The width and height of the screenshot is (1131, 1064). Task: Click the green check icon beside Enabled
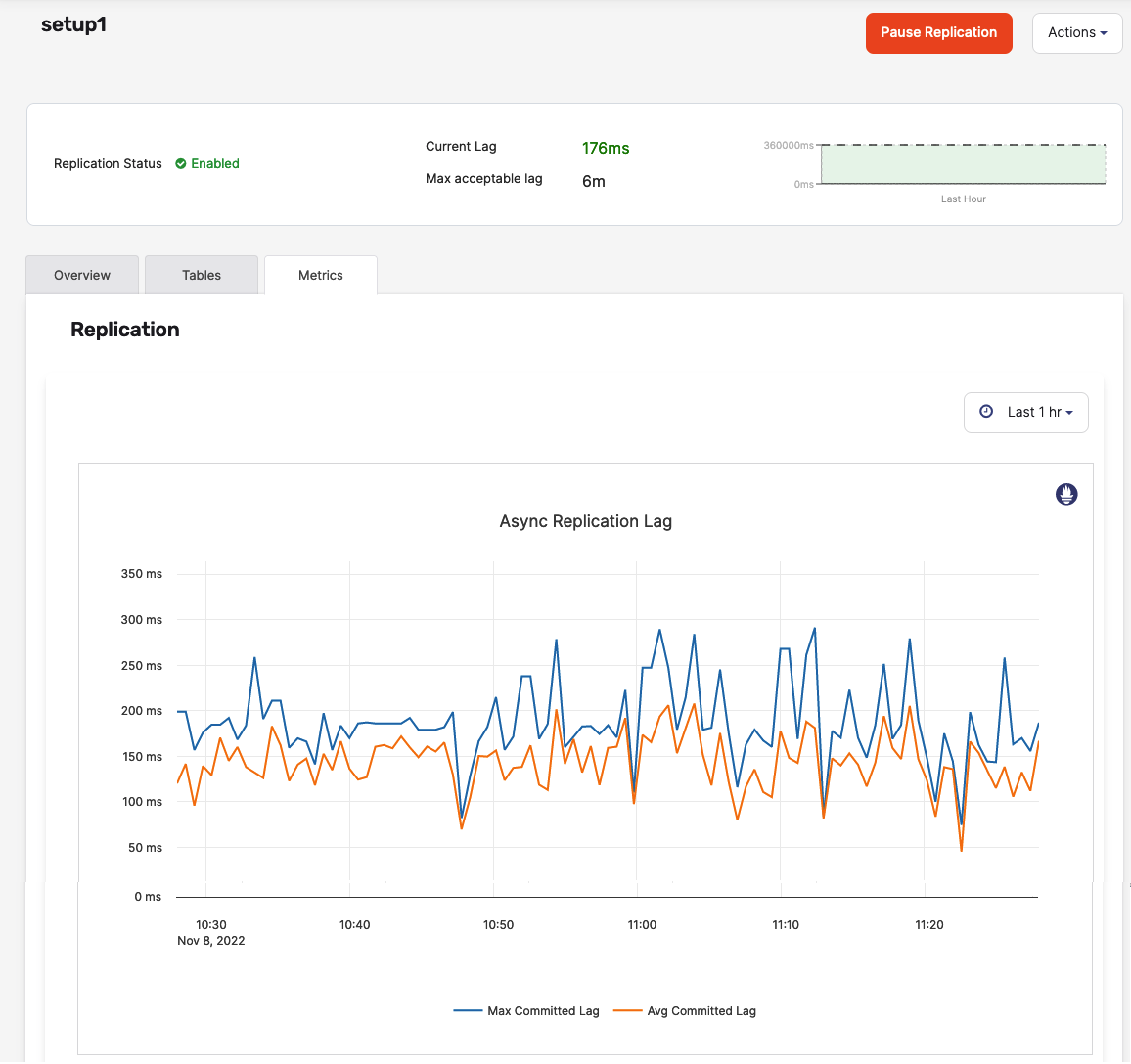click(x=180, y=164)
